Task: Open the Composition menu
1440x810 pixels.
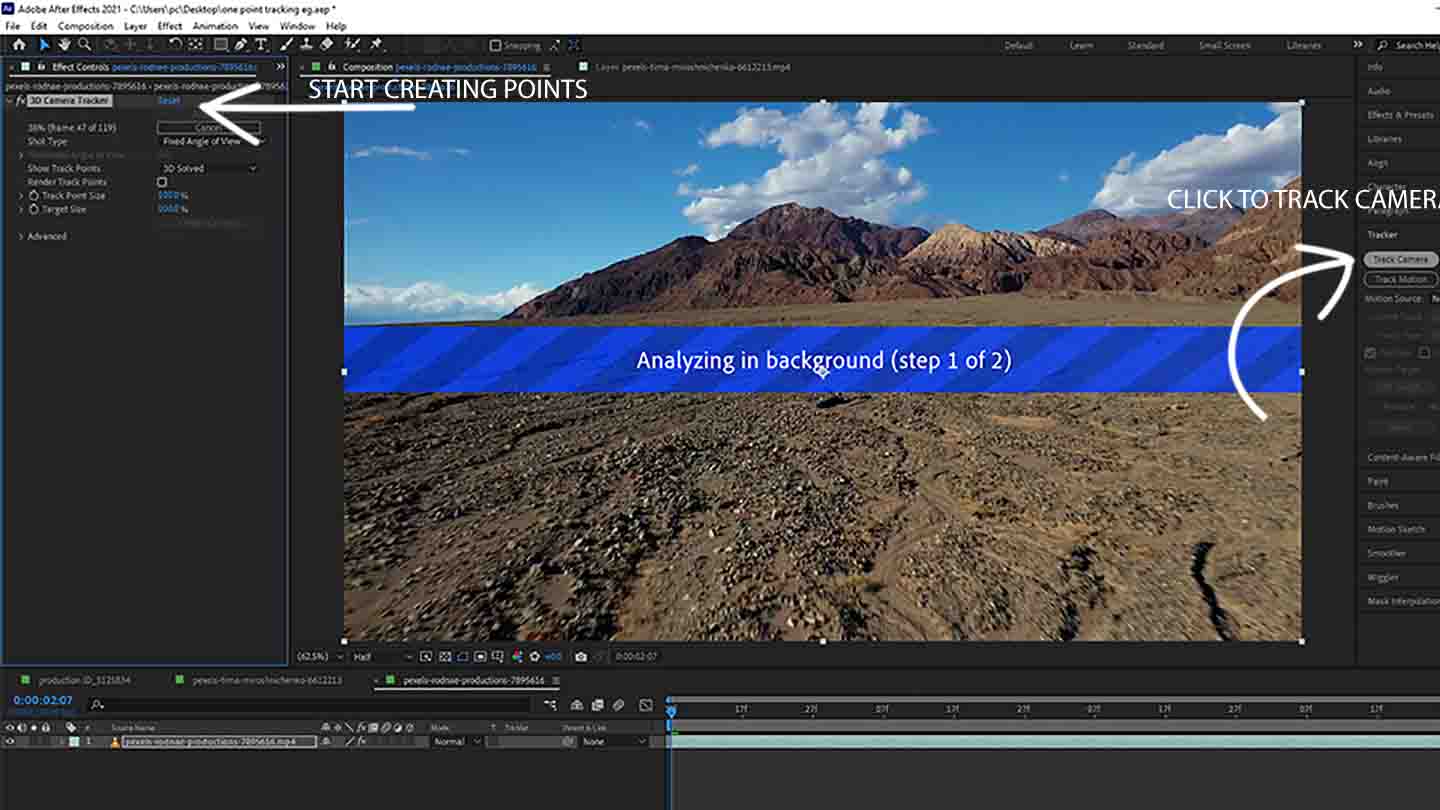Action: pos(85,26)
